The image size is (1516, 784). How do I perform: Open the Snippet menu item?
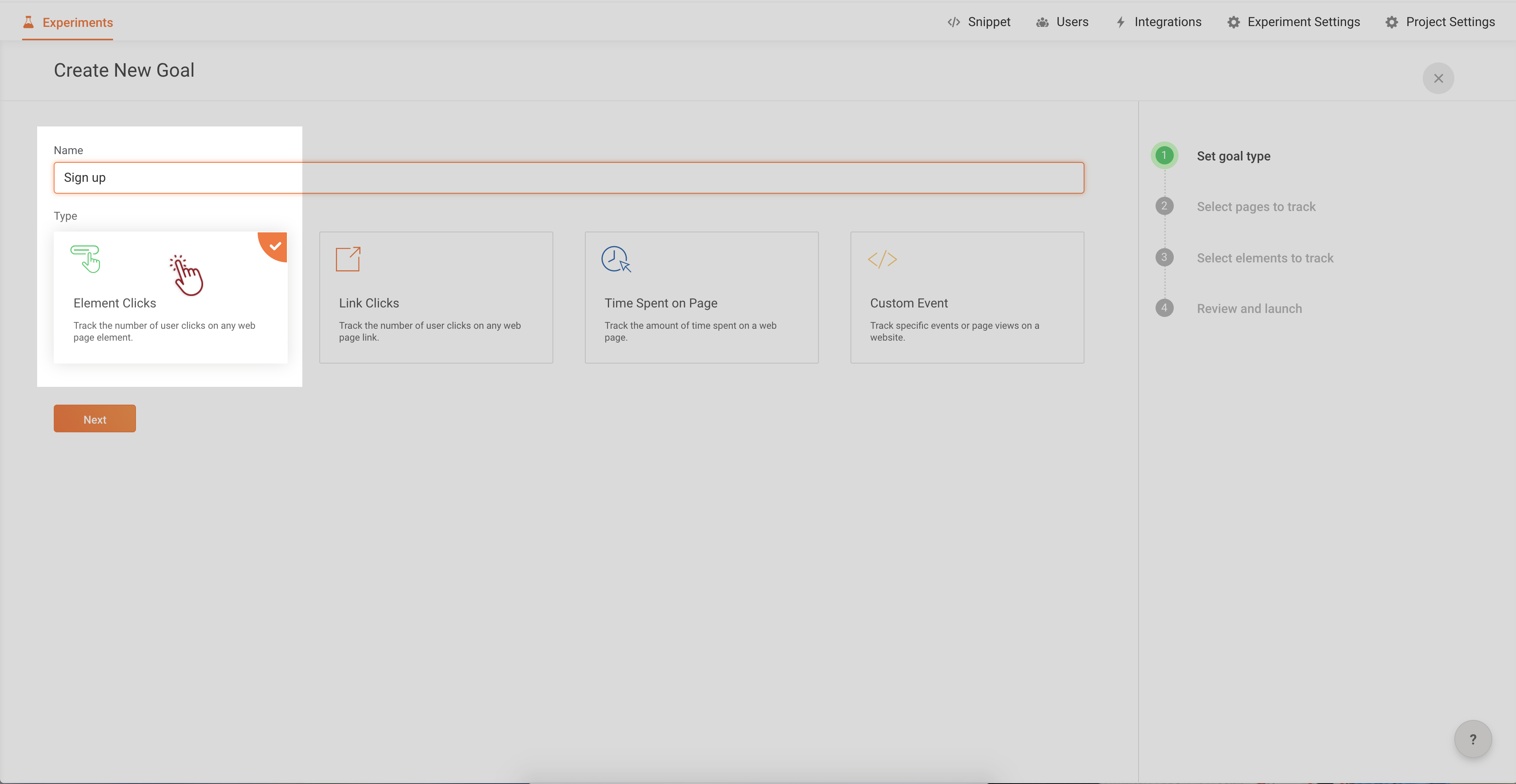979,22
